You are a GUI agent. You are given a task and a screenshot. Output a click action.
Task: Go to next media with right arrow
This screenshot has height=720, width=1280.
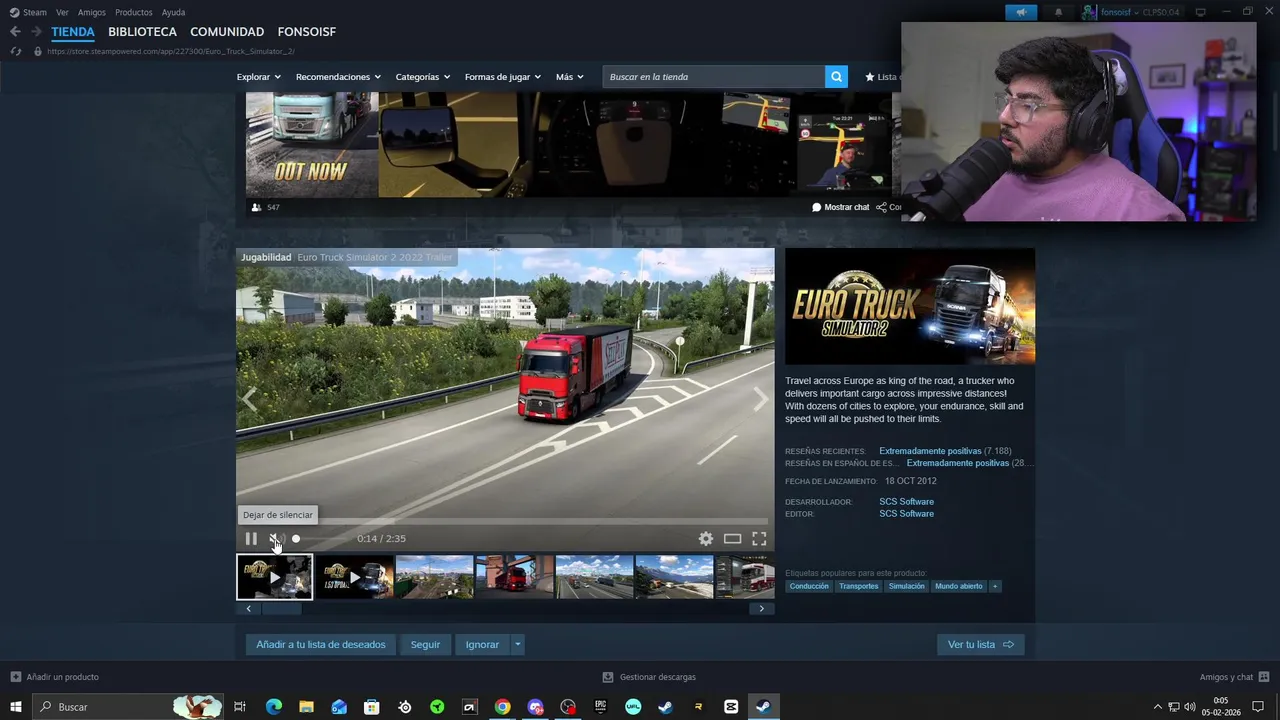tap(761, 399)
